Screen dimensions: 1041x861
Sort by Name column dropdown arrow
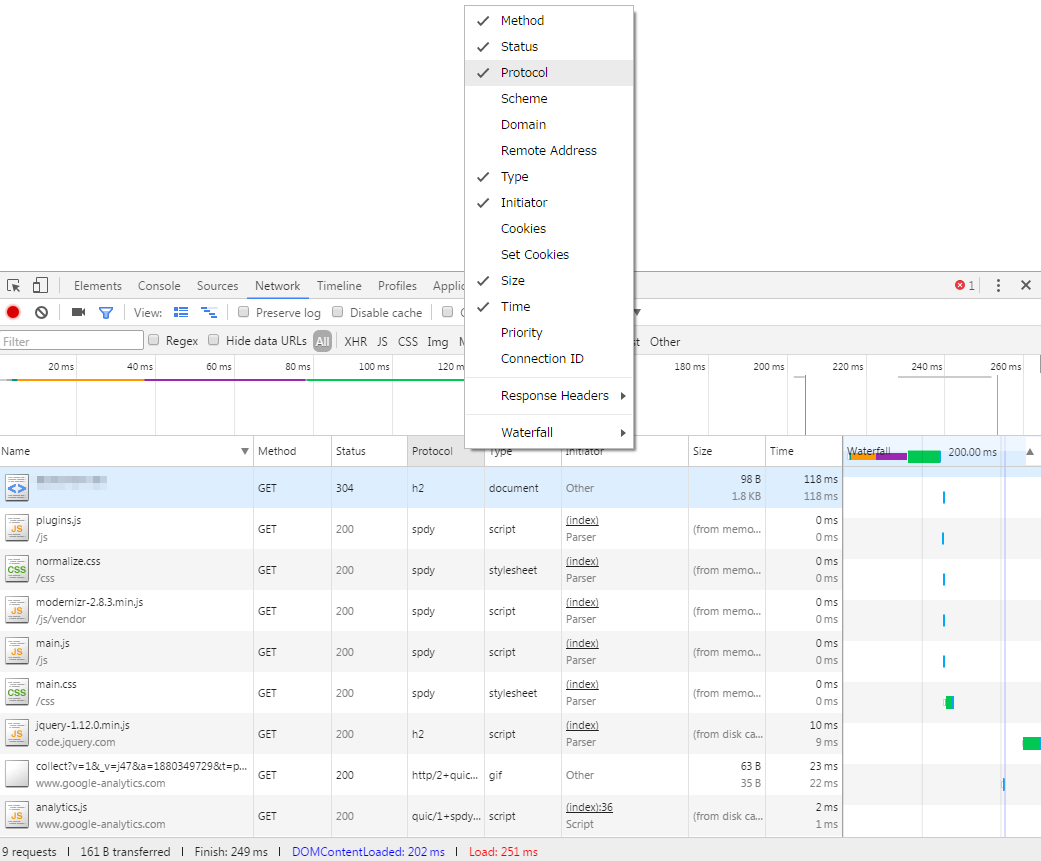(244, 451)
